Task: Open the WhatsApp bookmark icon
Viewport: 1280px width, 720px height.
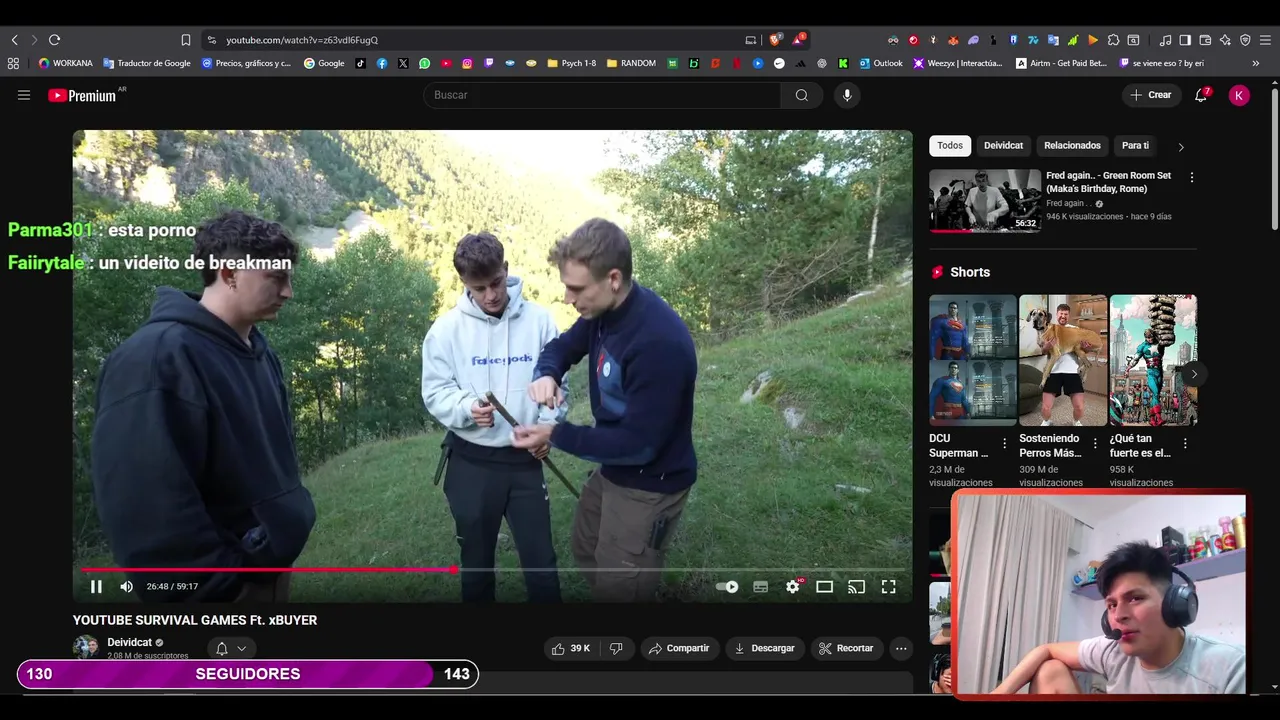Action: [x=425, y=63]
